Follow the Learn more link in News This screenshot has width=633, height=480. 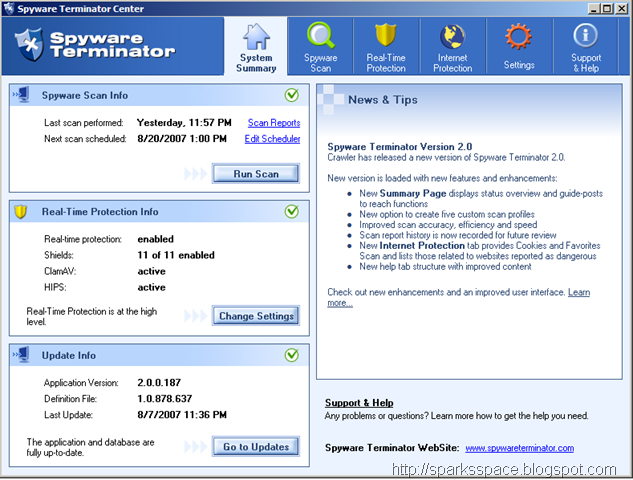point(579,292)
